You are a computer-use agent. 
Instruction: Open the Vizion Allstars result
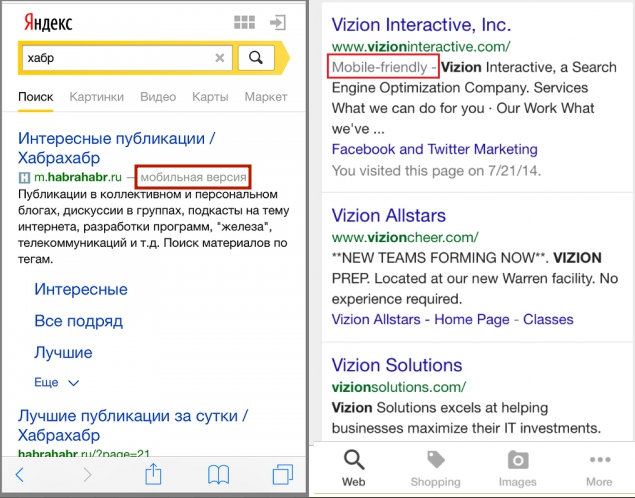388,215
